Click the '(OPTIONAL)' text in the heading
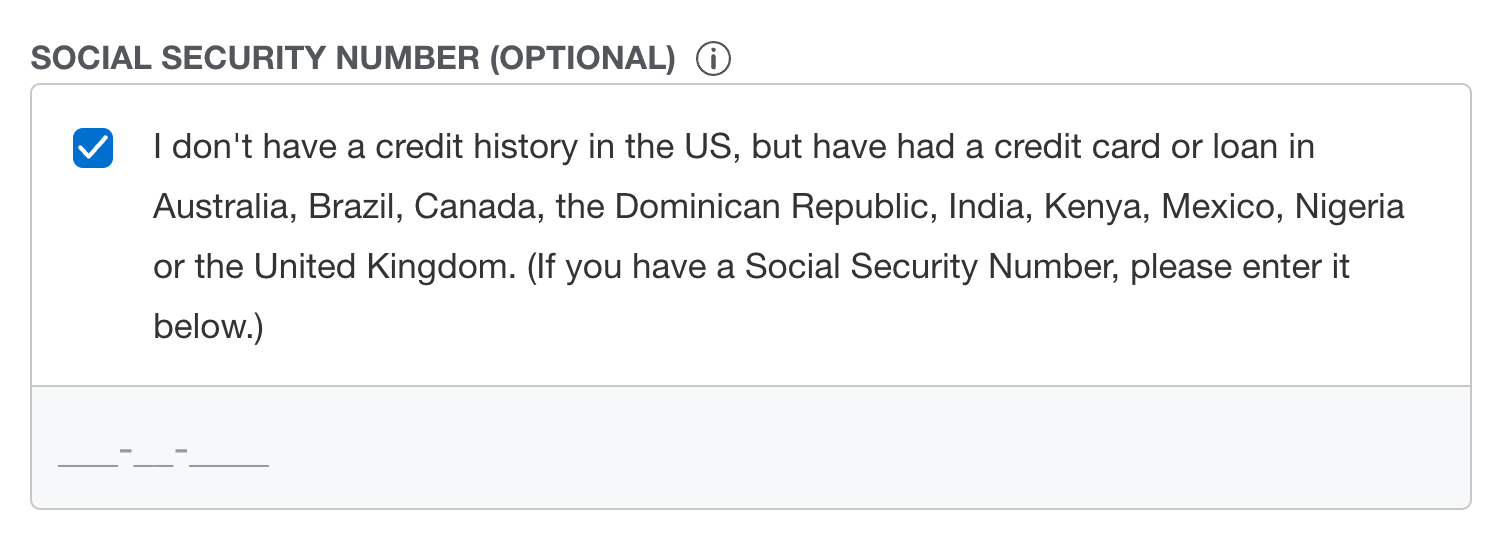The width and height of the screenshot is (1490, 548). click(583, 60)
